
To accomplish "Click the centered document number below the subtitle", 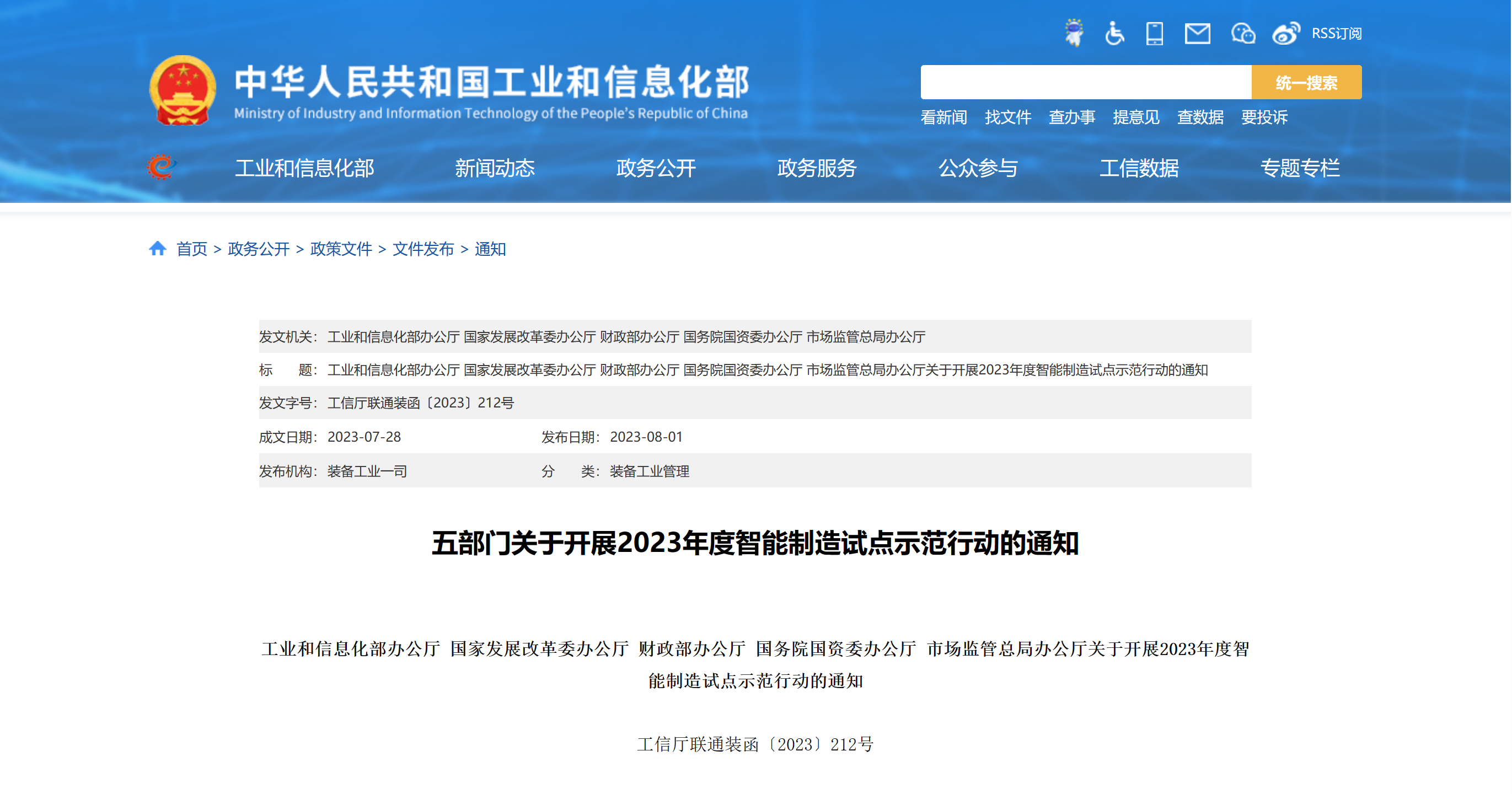I will tap(755, 744).
